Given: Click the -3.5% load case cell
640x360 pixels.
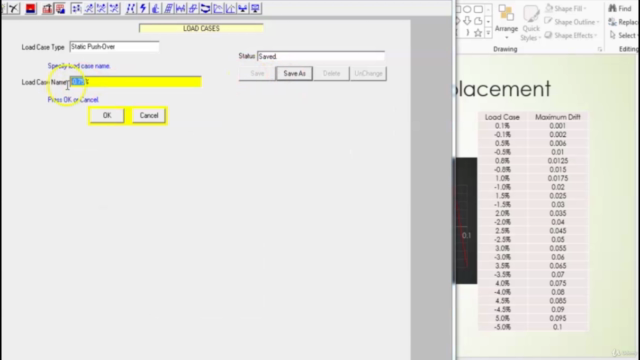Looking at the screenshot, I should point(502,275).
